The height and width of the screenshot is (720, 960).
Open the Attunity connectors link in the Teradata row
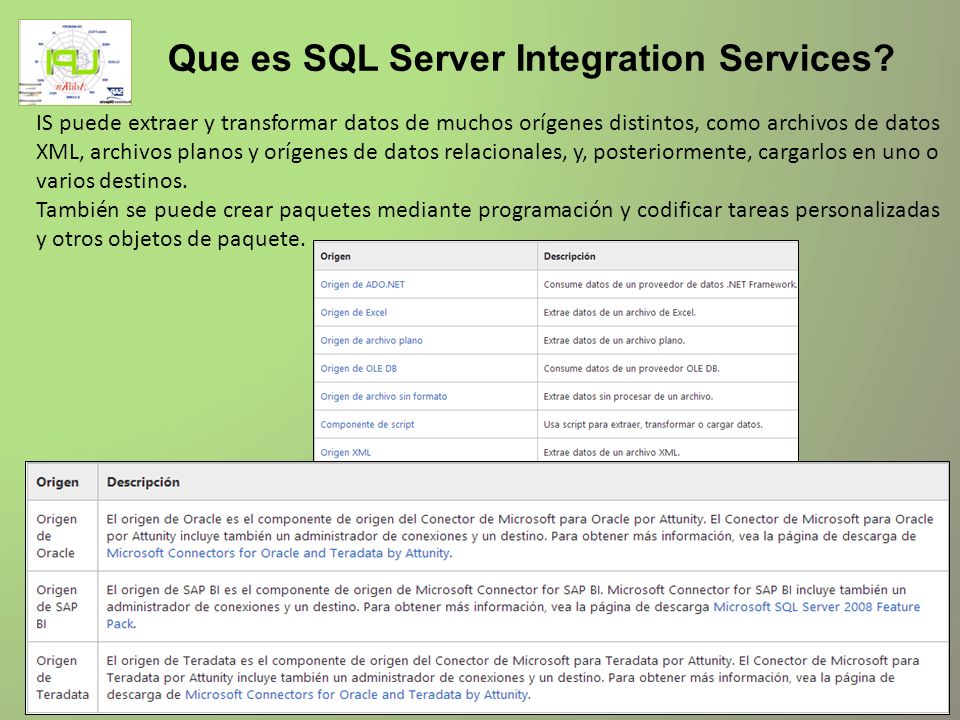[356, 695]
